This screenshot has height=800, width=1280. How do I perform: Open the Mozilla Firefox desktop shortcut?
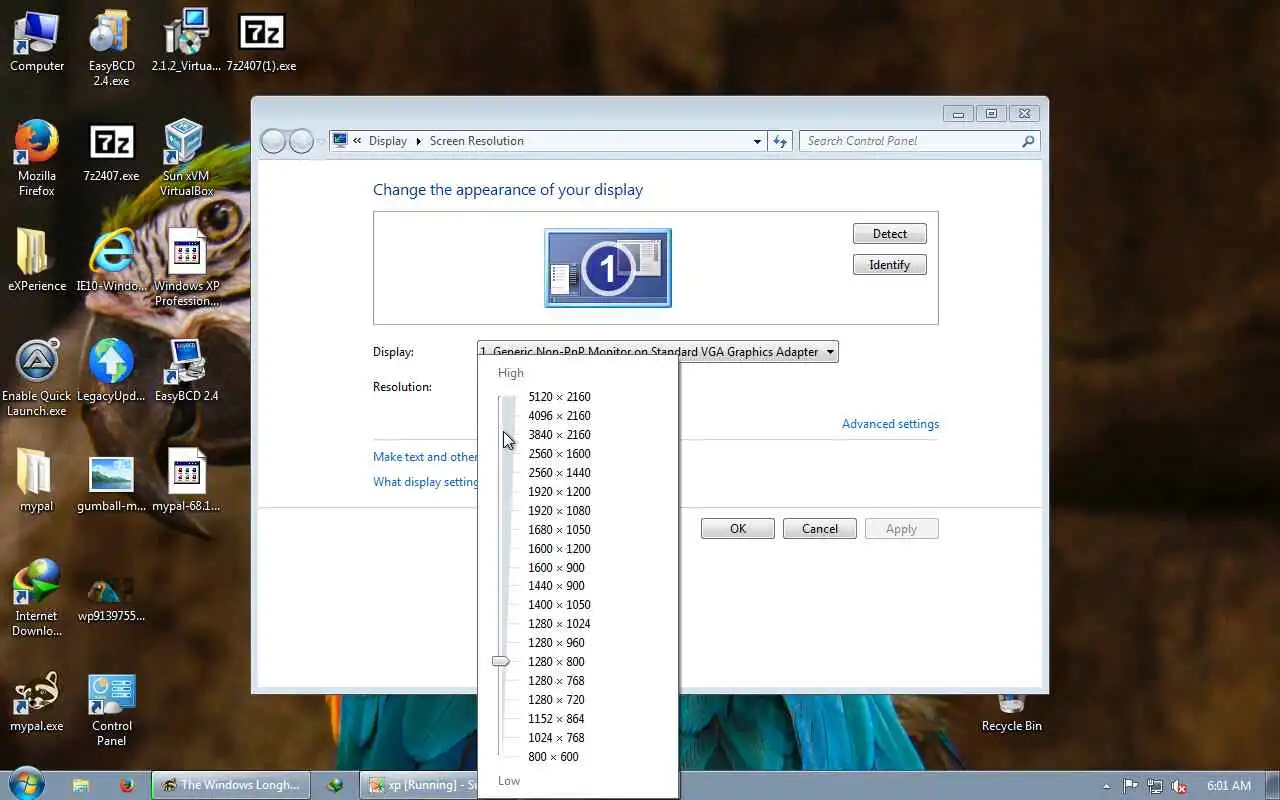click(x=37, y=158)
